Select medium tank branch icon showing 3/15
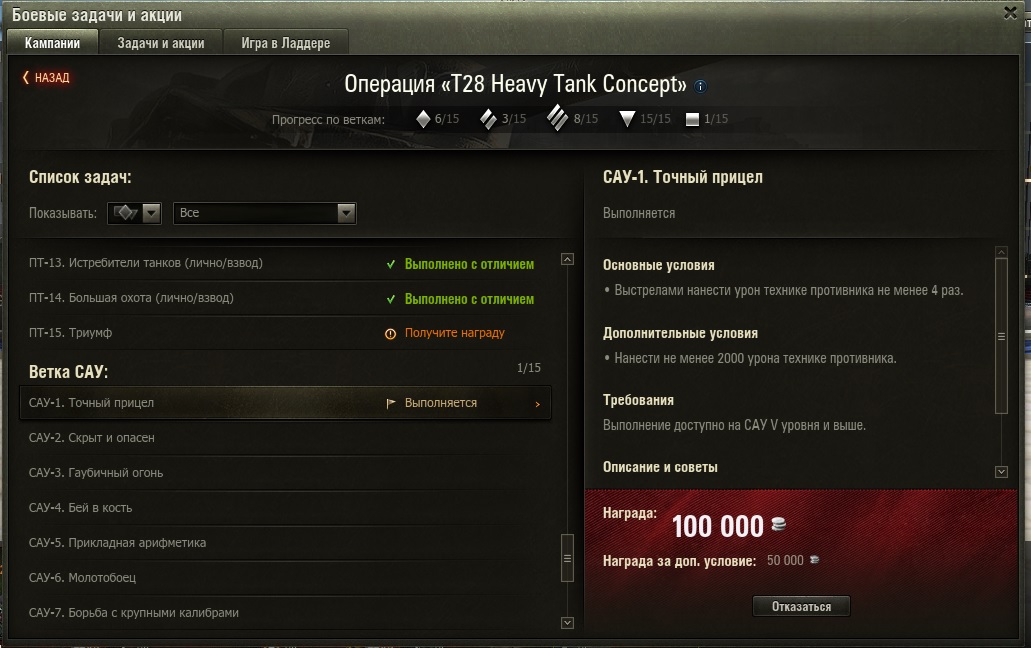 coord(488,119)
